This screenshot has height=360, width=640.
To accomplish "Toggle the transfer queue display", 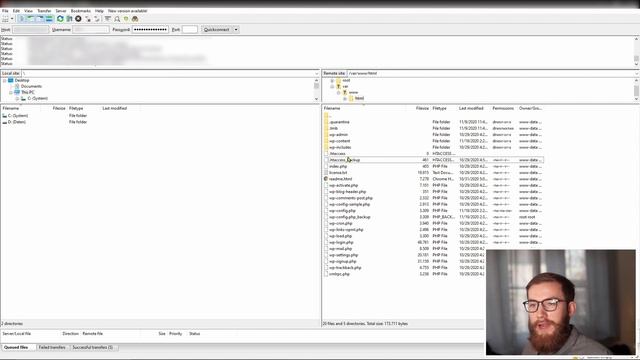I will pyautogui.click(x=49, y=19).
